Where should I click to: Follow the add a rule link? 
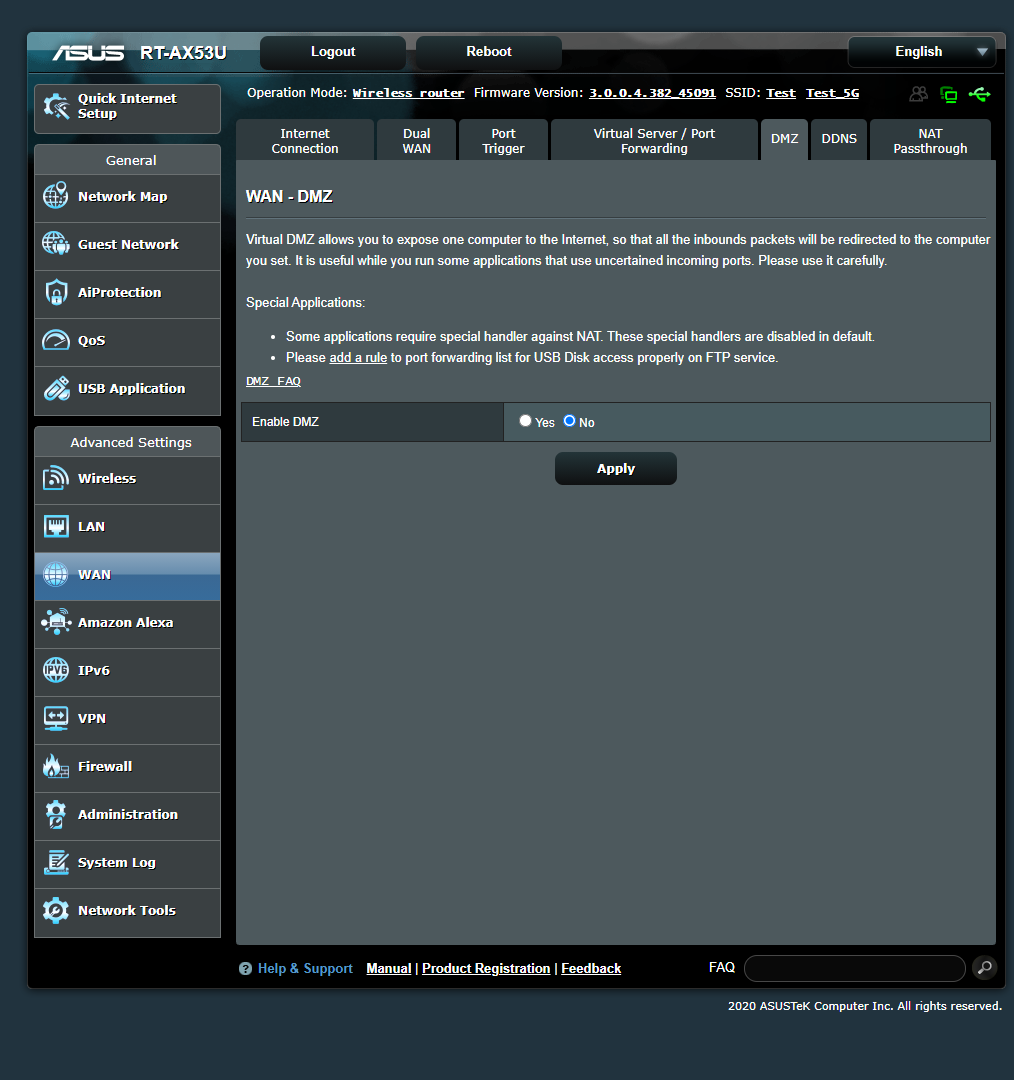pyautogui.click(x=358, y=357)
